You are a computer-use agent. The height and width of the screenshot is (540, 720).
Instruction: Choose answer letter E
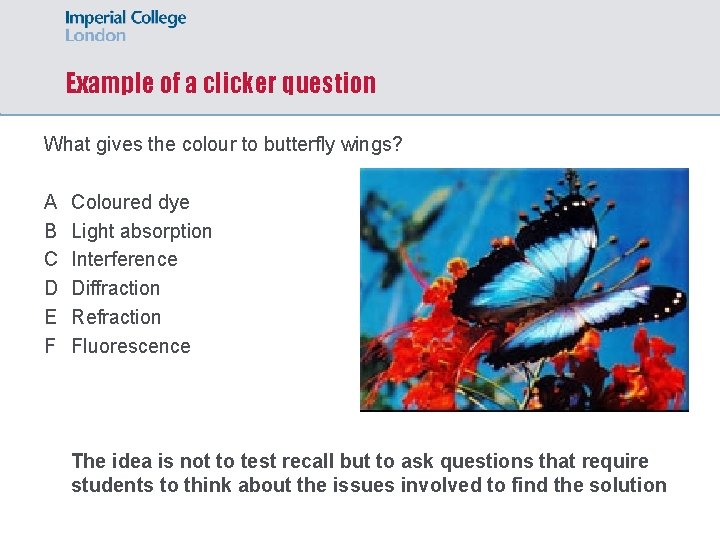tap(50, 317)
